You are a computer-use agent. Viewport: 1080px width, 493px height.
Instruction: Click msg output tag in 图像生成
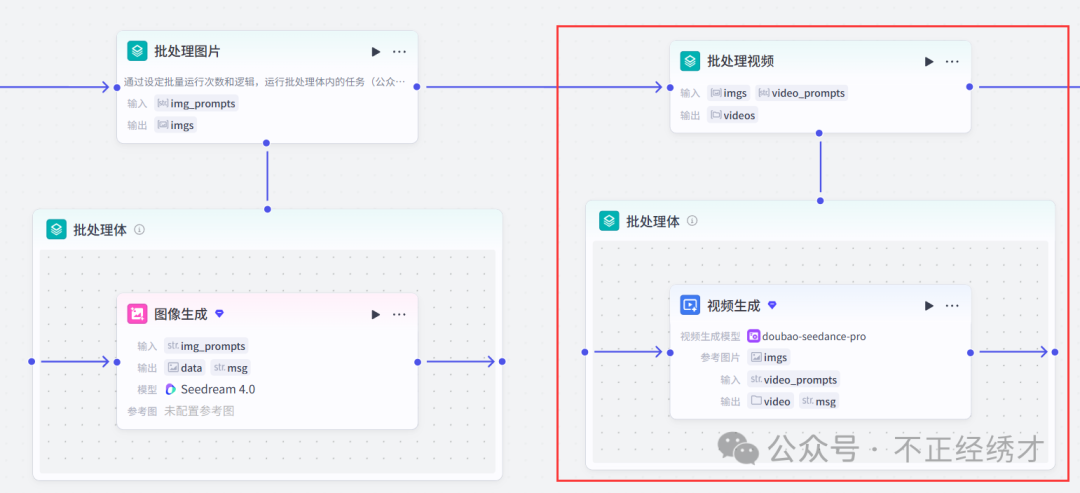tap(230, 368)
